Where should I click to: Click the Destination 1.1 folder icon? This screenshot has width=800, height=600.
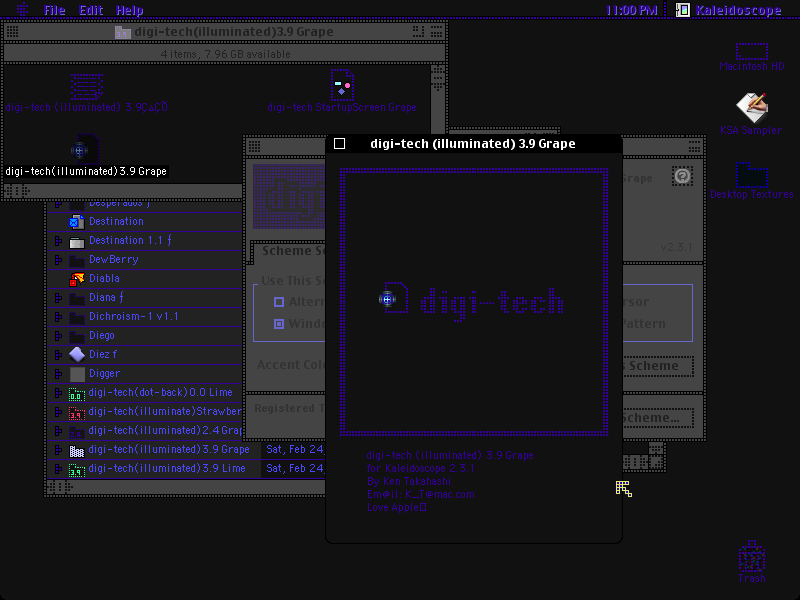coord(77,241)
